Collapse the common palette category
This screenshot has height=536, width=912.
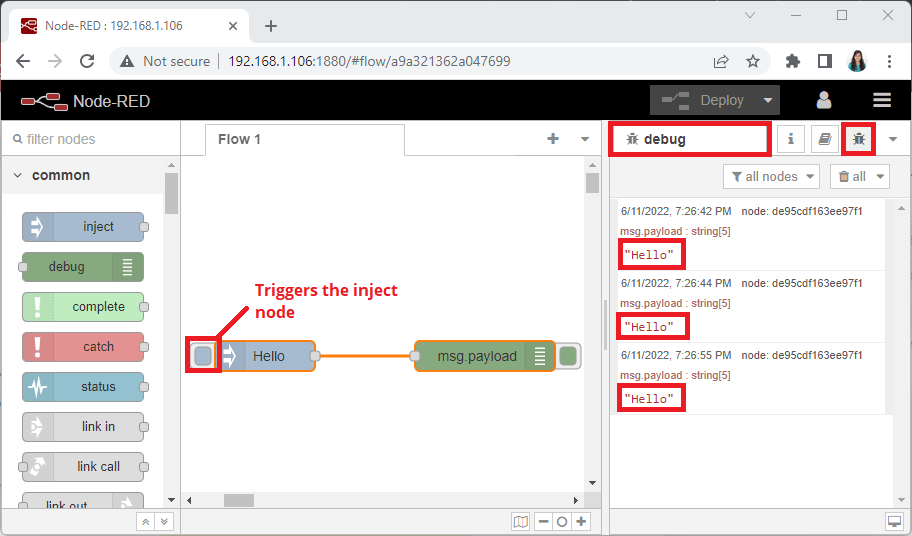[x=18, y=176]
